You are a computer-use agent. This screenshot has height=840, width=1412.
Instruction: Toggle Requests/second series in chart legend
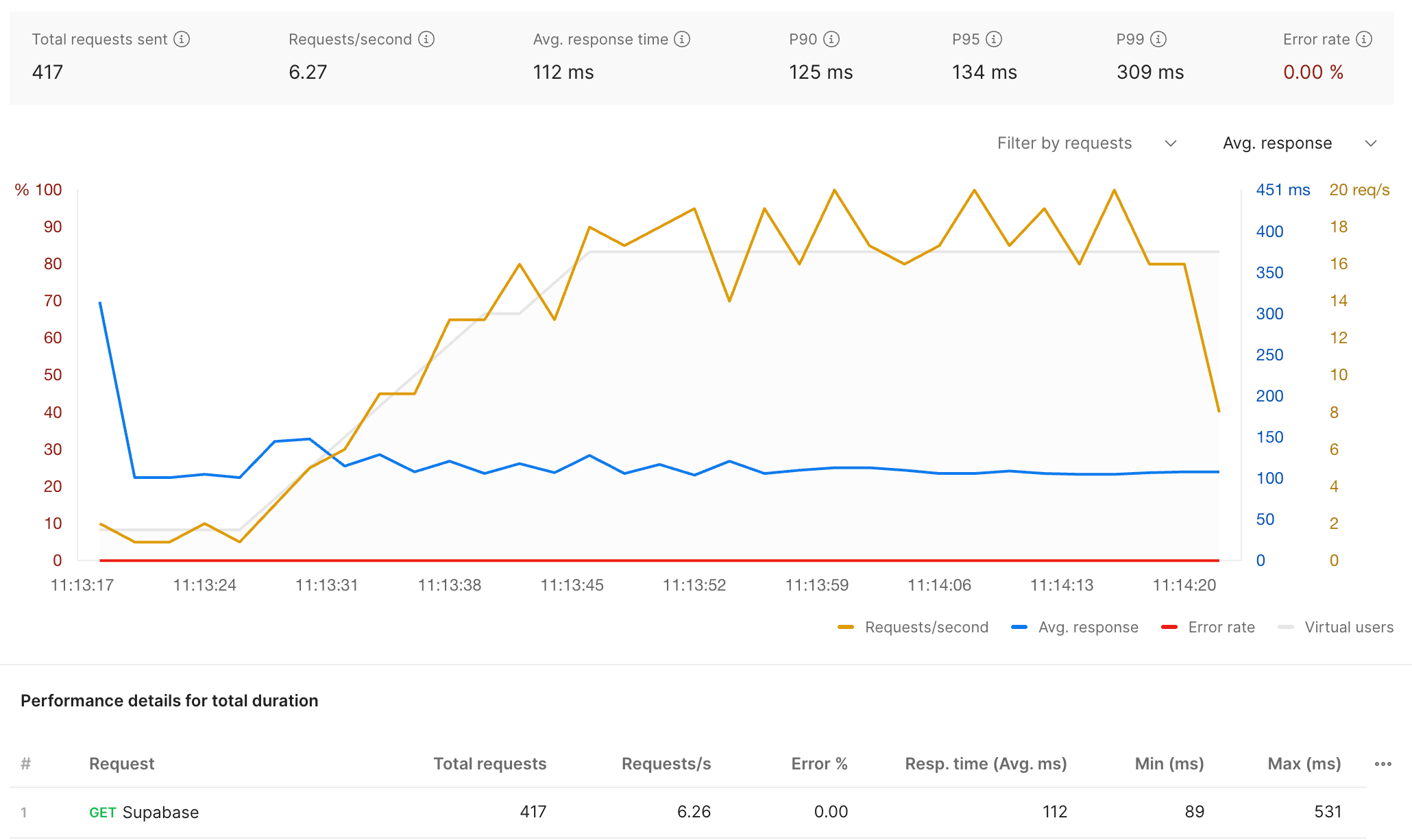point(913,627)
